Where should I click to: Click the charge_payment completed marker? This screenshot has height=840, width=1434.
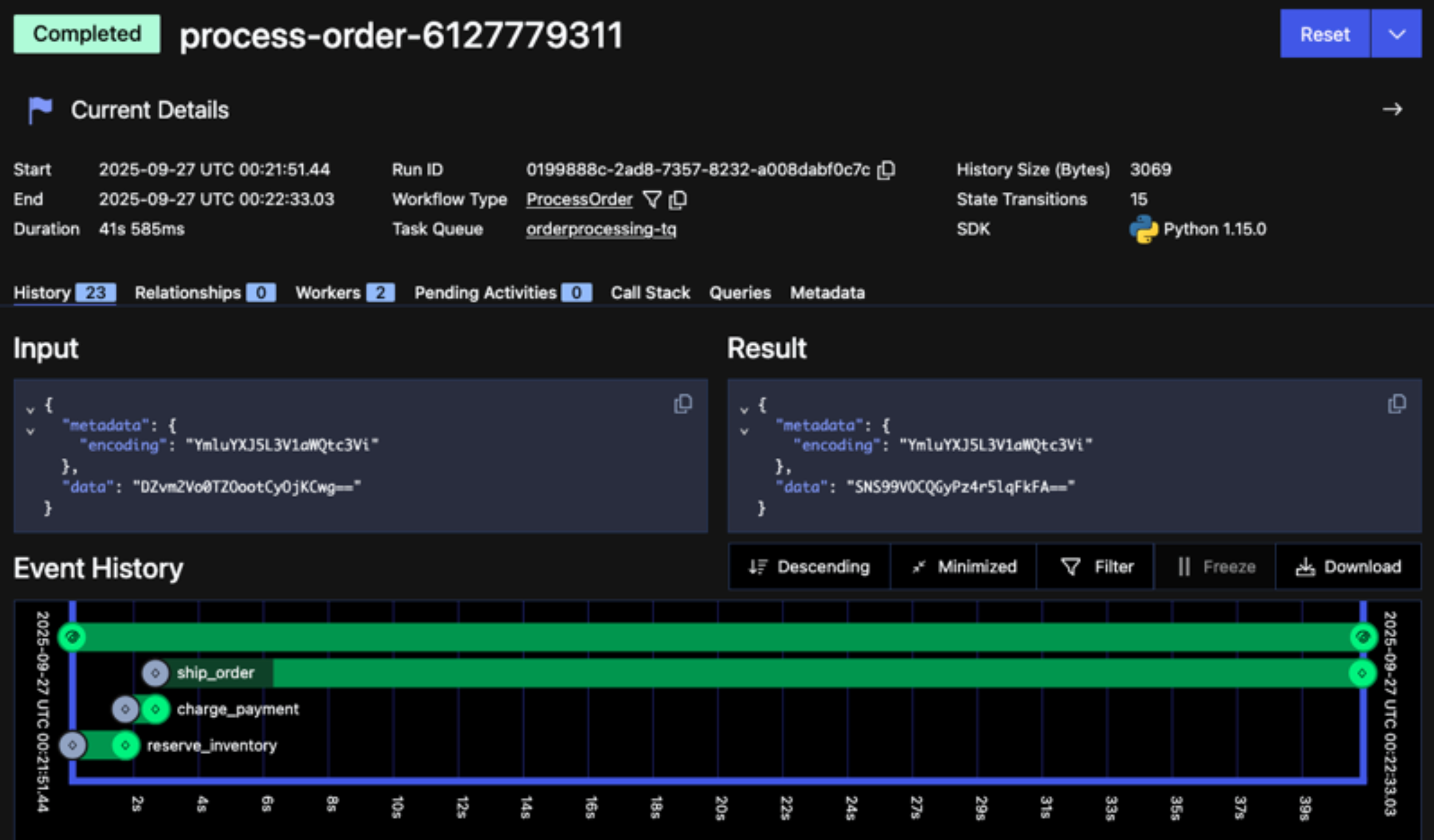tap(155, 709)
